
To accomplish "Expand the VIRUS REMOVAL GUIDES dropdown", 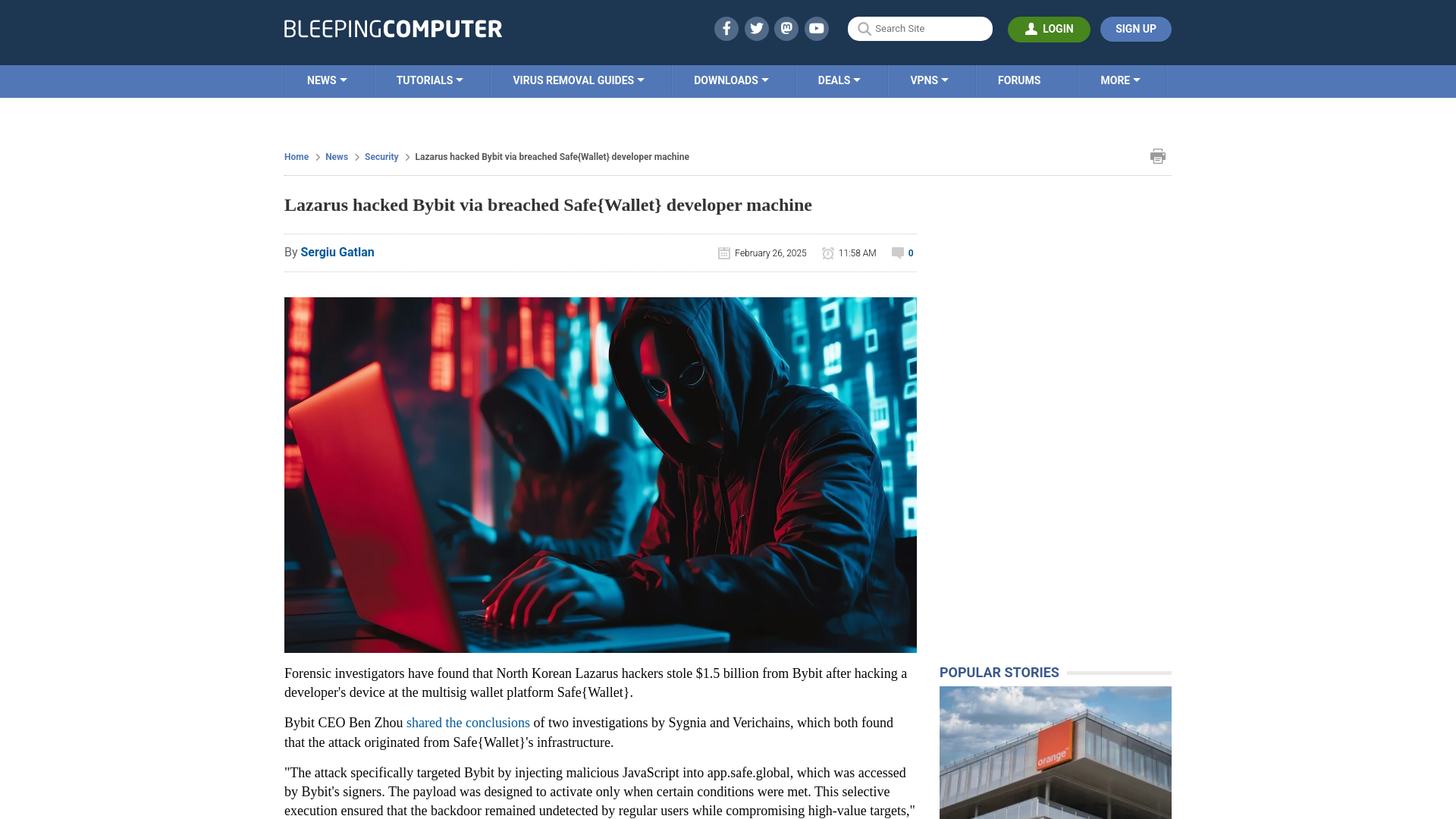I will [x=578, y=80].
